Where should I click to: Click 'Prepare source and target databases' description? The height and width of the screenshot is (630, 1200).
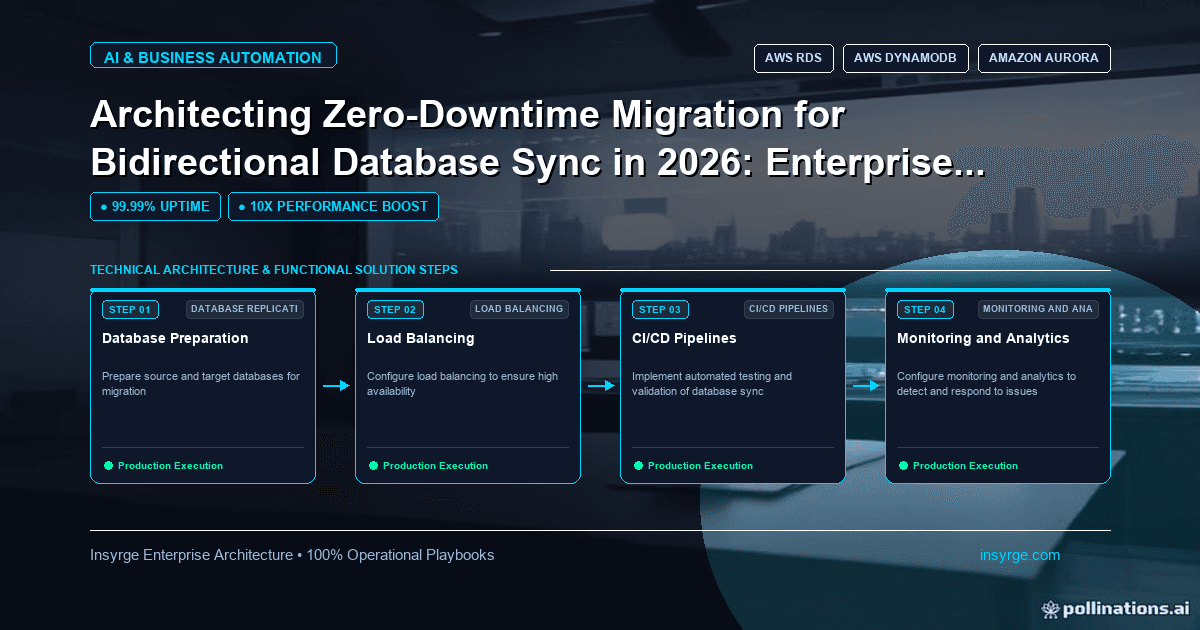201,384
